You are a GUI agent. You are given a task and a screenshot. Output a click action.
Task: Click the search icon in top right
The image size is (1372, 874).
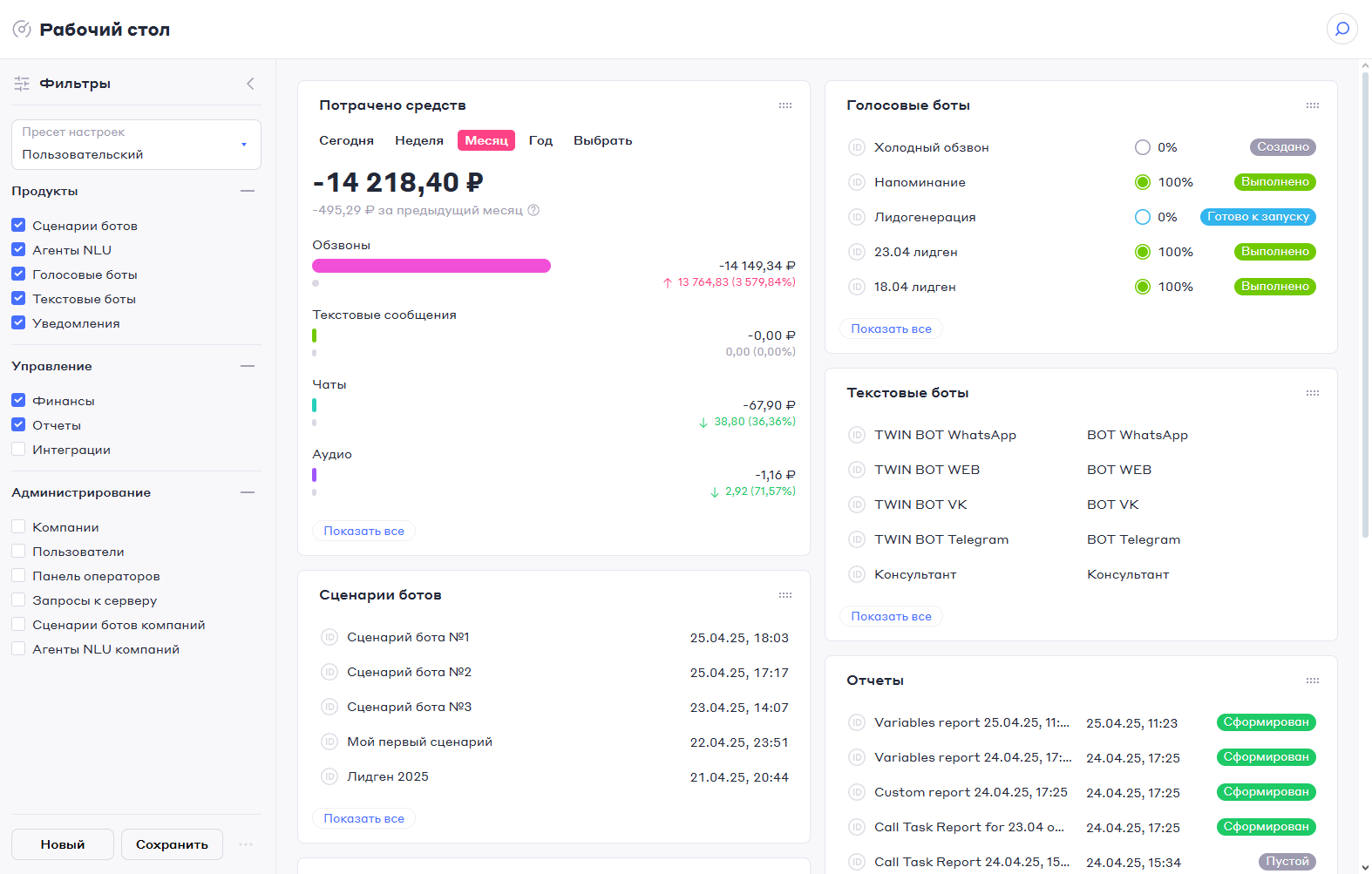(x=1341, y=29)
